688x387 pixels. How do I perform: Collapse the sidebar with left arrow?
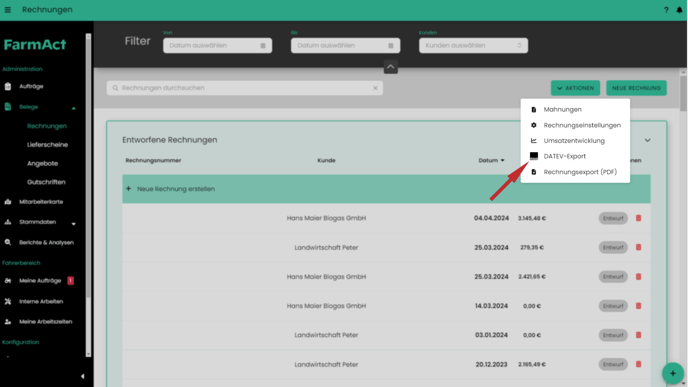82,376
